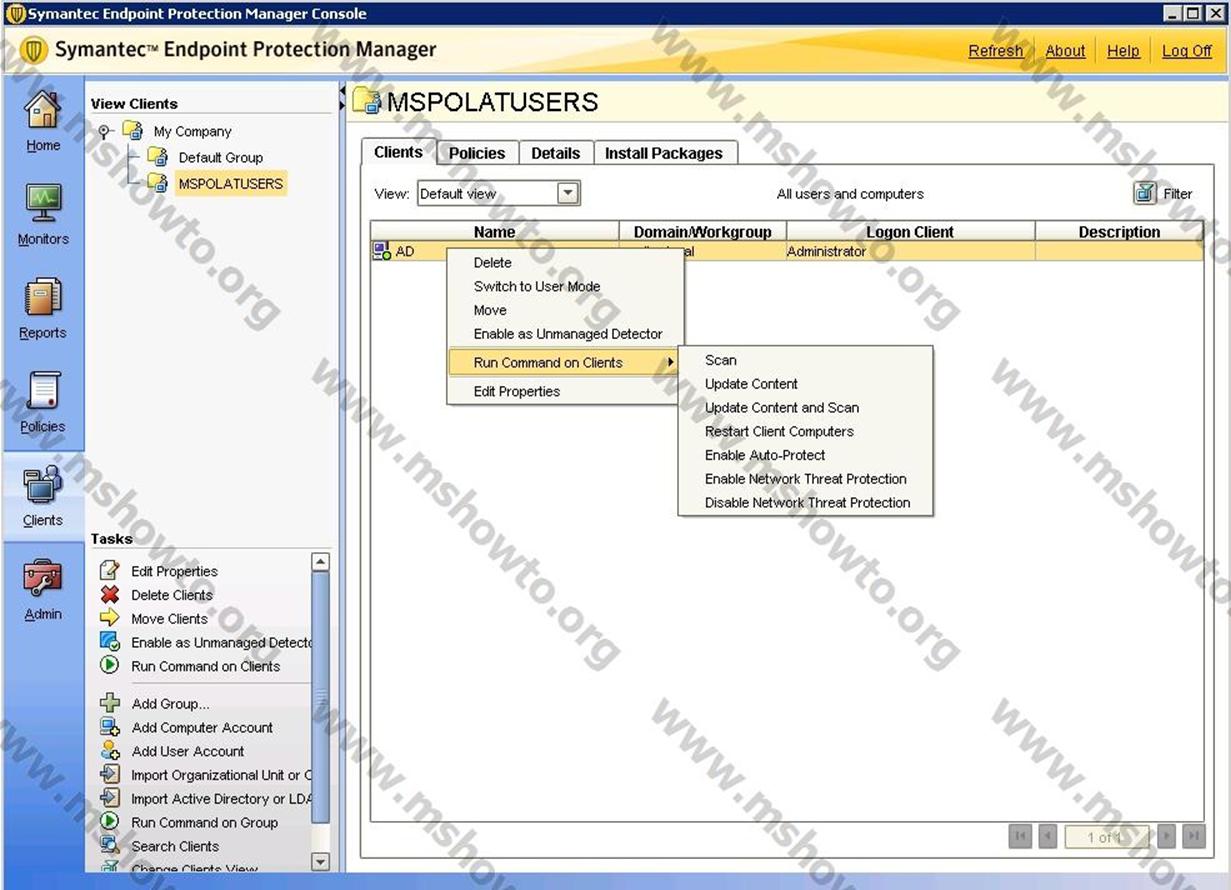Viewport: 1231px width, 890px height.
Task: Sort by the Name column header
Action: pos(495,232)
